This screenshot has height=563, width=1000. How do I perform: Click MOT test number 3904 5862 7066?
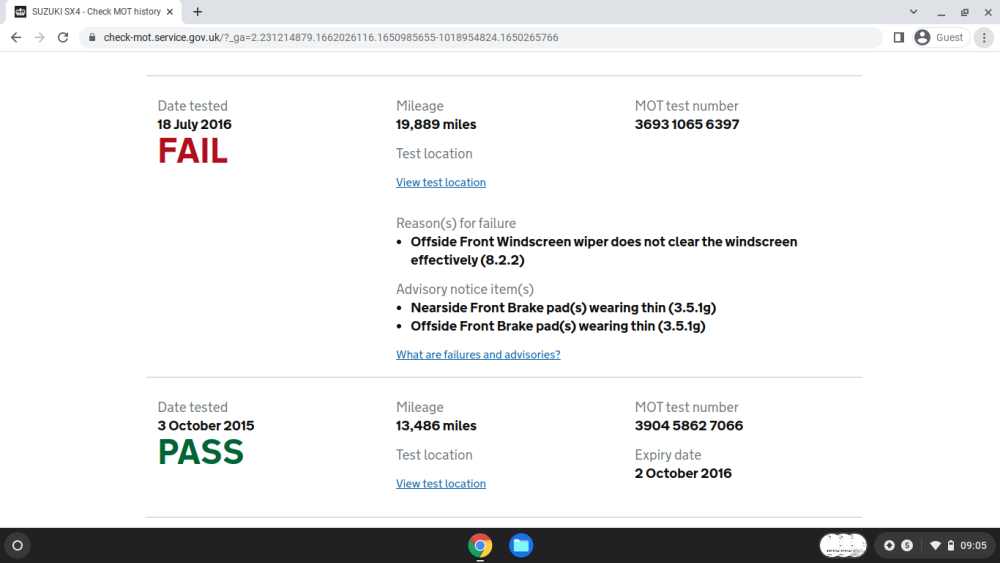(x=689, y=426)
